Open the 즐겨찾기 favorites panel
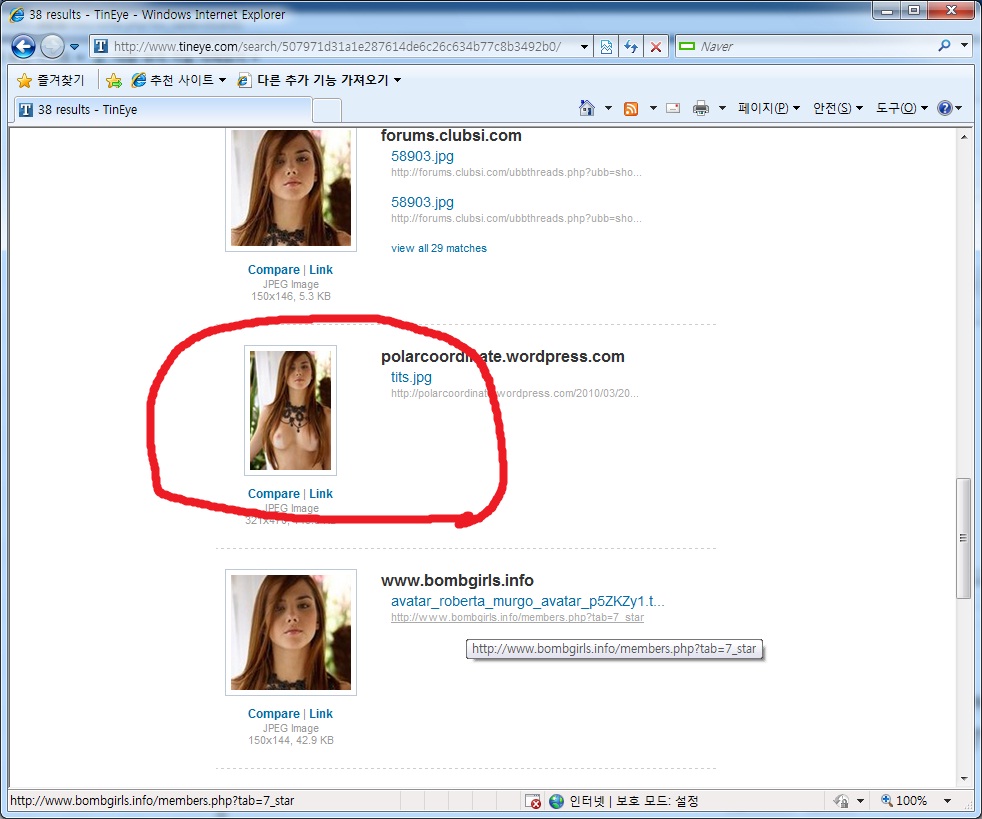The width and height of the screenshot is (982, 819). tap(51, 80)
